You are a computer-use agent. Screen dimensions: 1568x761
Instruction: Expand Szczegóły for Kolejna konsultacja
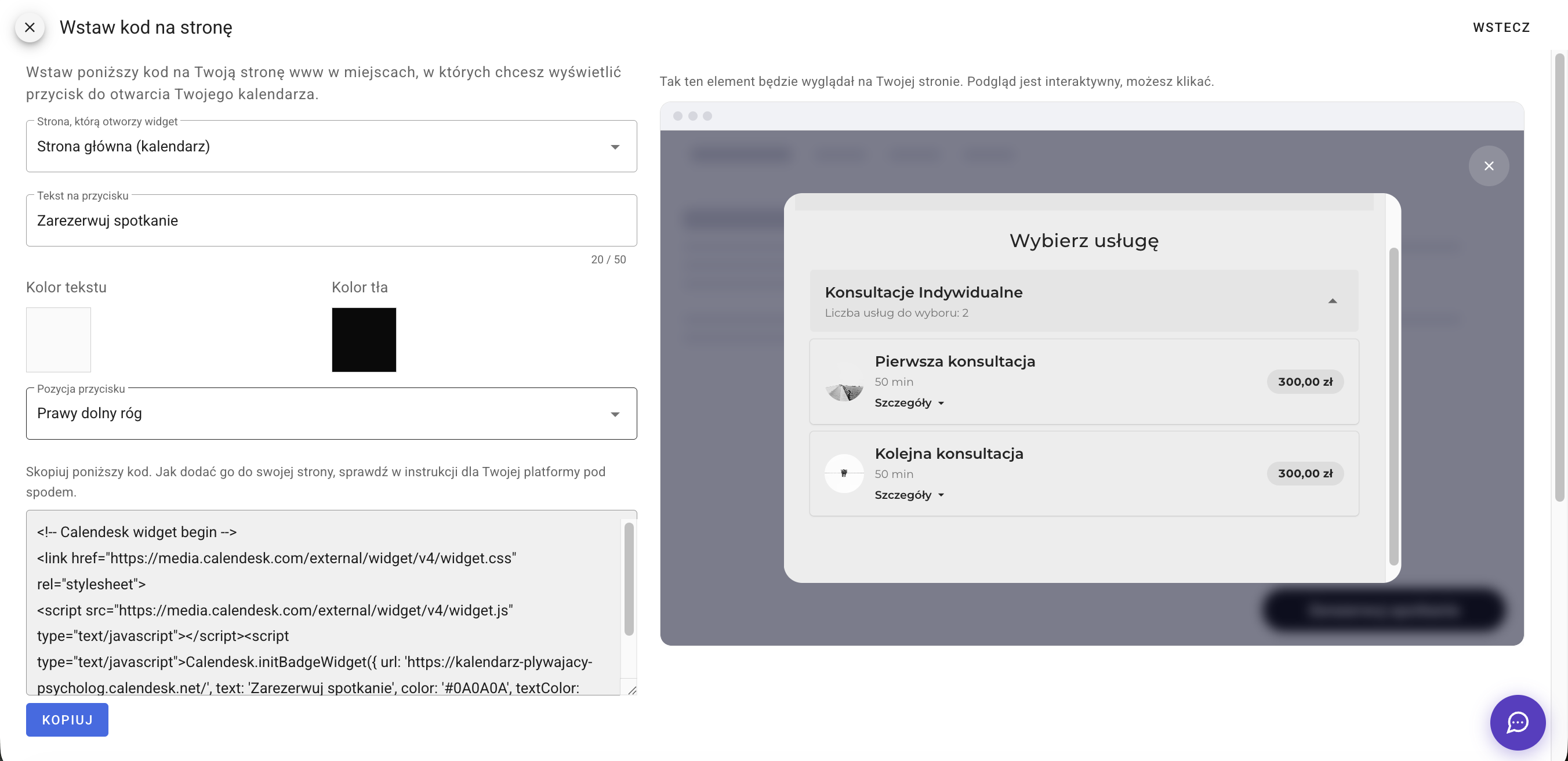pos(909,495)
